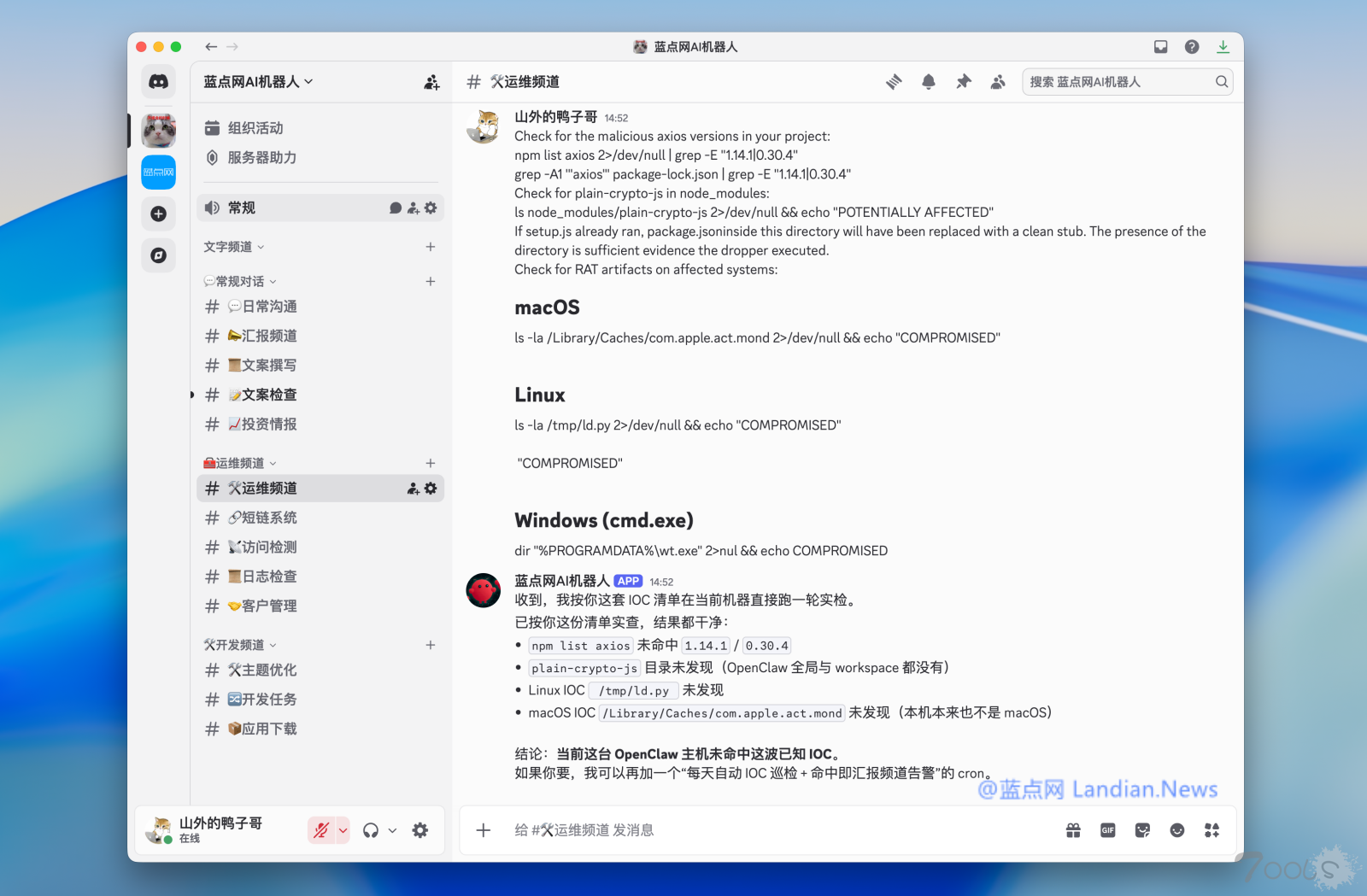Screen dimensions: 1367x896
Task: Open user settings with the gear button
Action: click(x=419, y=829)
